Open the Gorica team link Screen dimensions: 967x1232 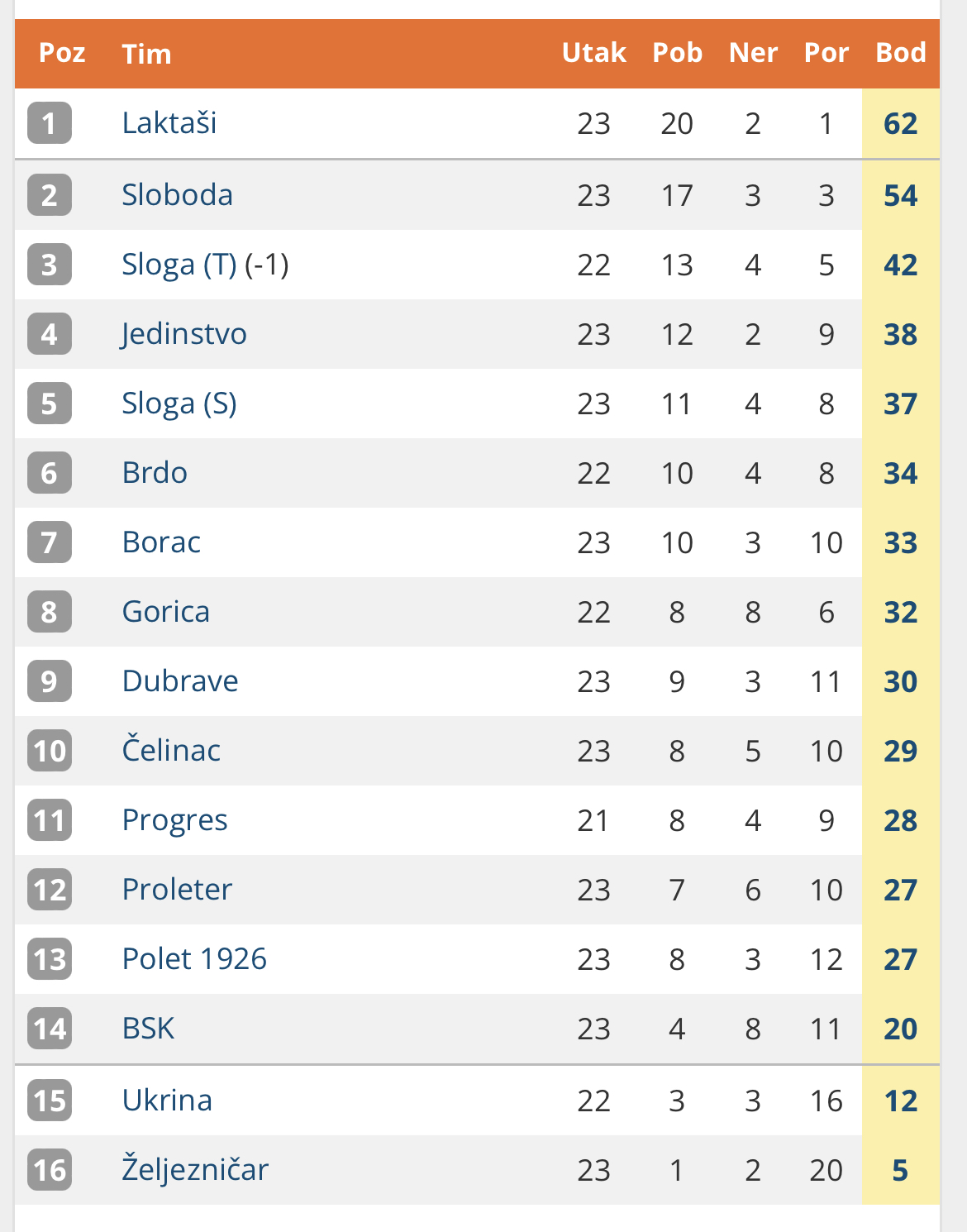click(166, 612)
